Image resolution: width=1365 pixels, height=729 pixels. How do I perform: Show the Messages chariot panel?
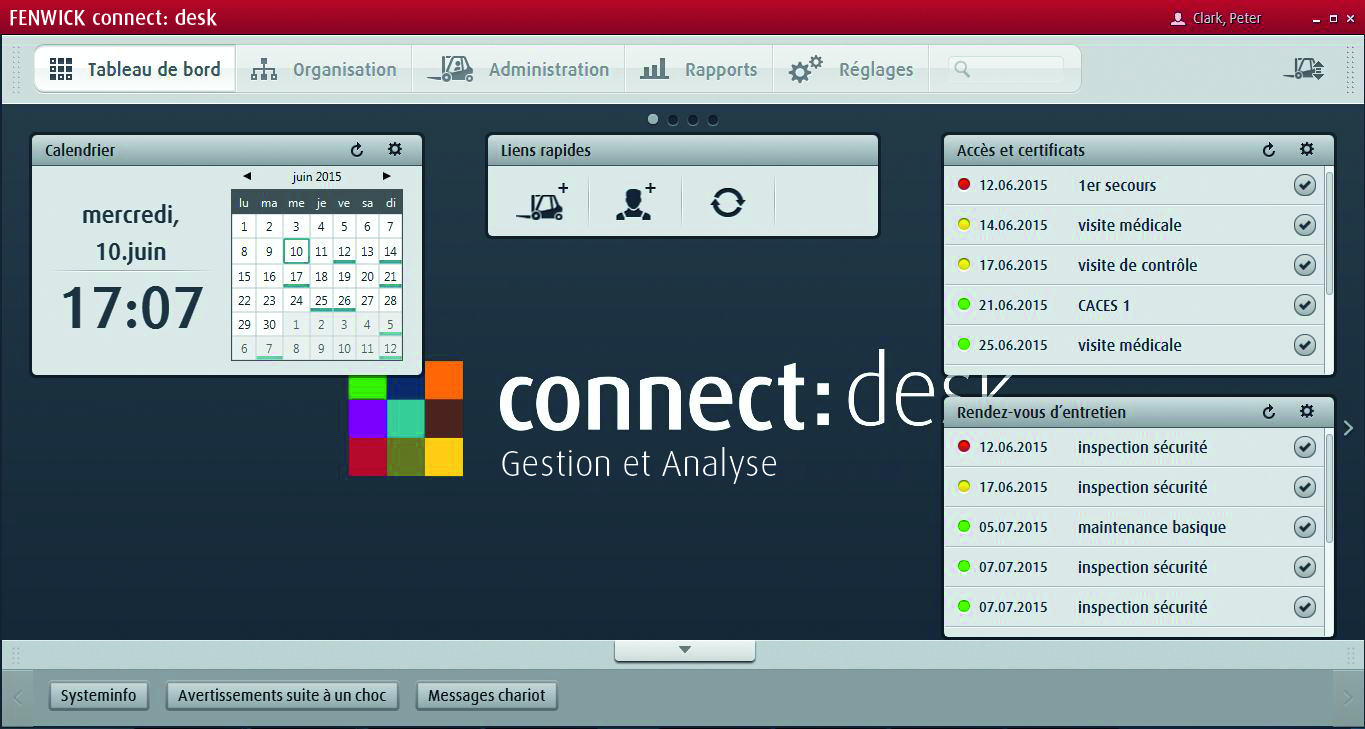486,695
